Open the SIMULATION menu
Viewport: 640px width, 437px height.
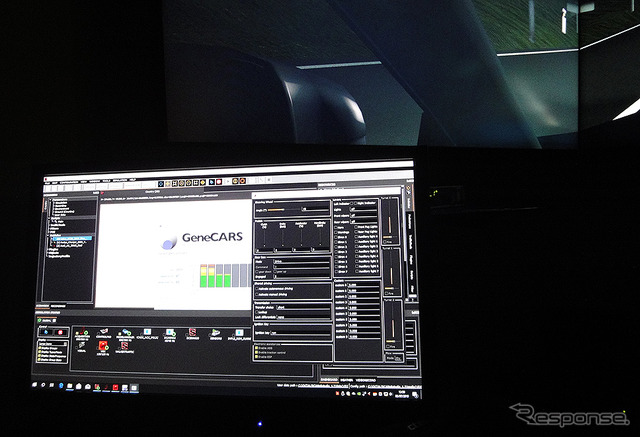120,180
